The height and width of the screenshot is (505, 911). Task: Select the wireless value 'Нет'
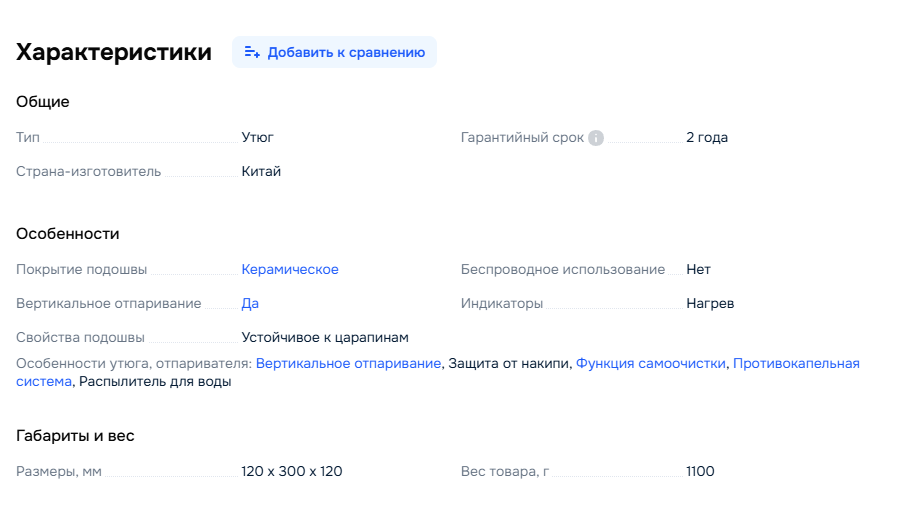click(x=698, y=270)
